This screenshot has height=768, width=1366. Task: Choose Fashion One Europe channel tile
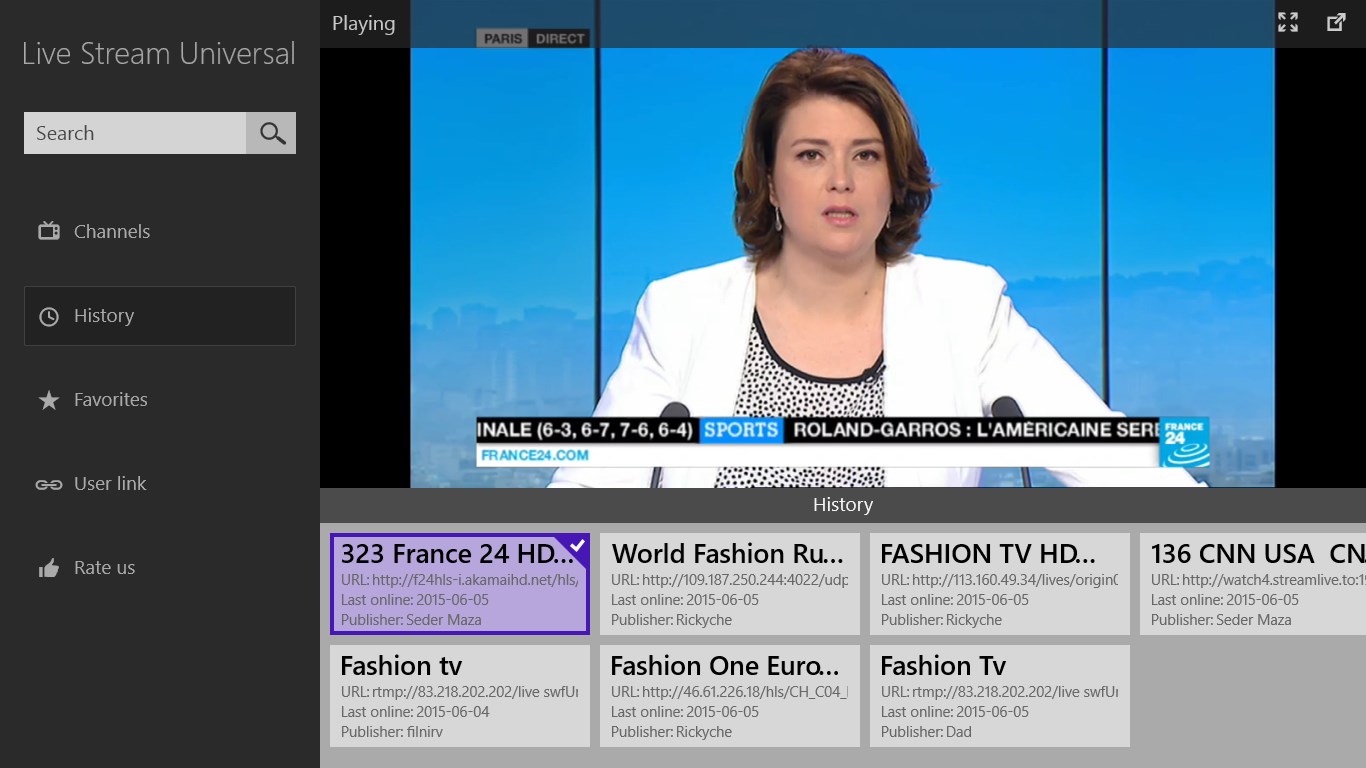(730, 696)
